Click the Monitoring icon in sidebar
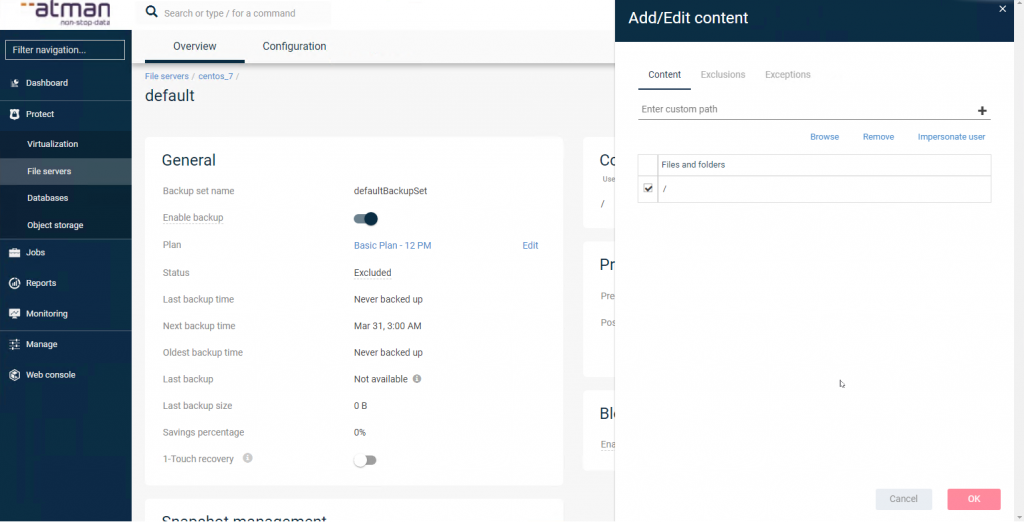Image resolution: width=1024 pixels, height=522 pixels. 15,314
